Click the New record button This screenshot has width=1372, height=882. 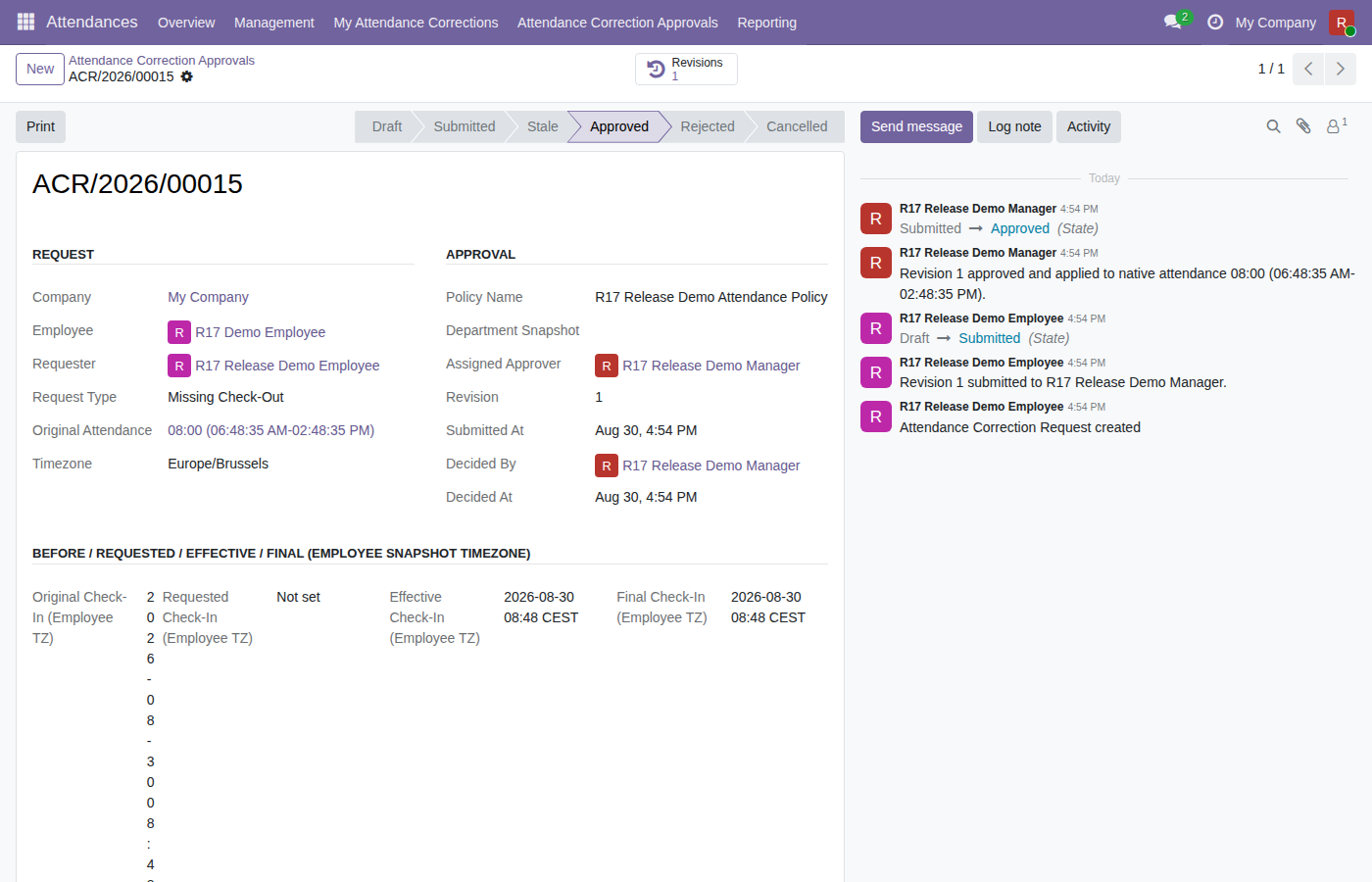pos(40,69)
